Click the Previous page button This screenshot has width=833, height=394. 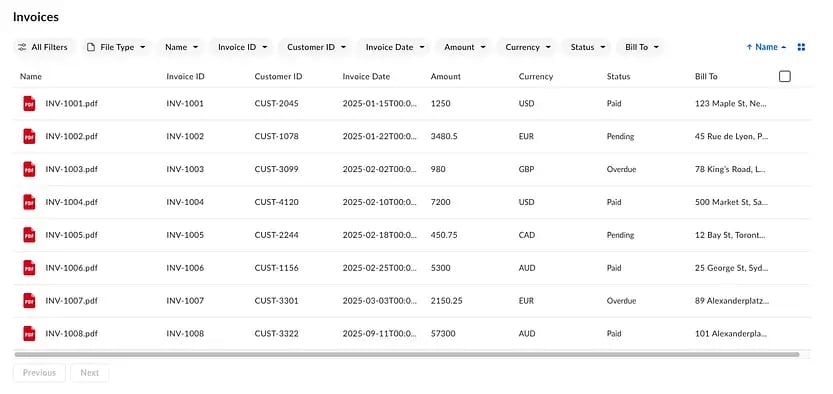tap(39, 373)
